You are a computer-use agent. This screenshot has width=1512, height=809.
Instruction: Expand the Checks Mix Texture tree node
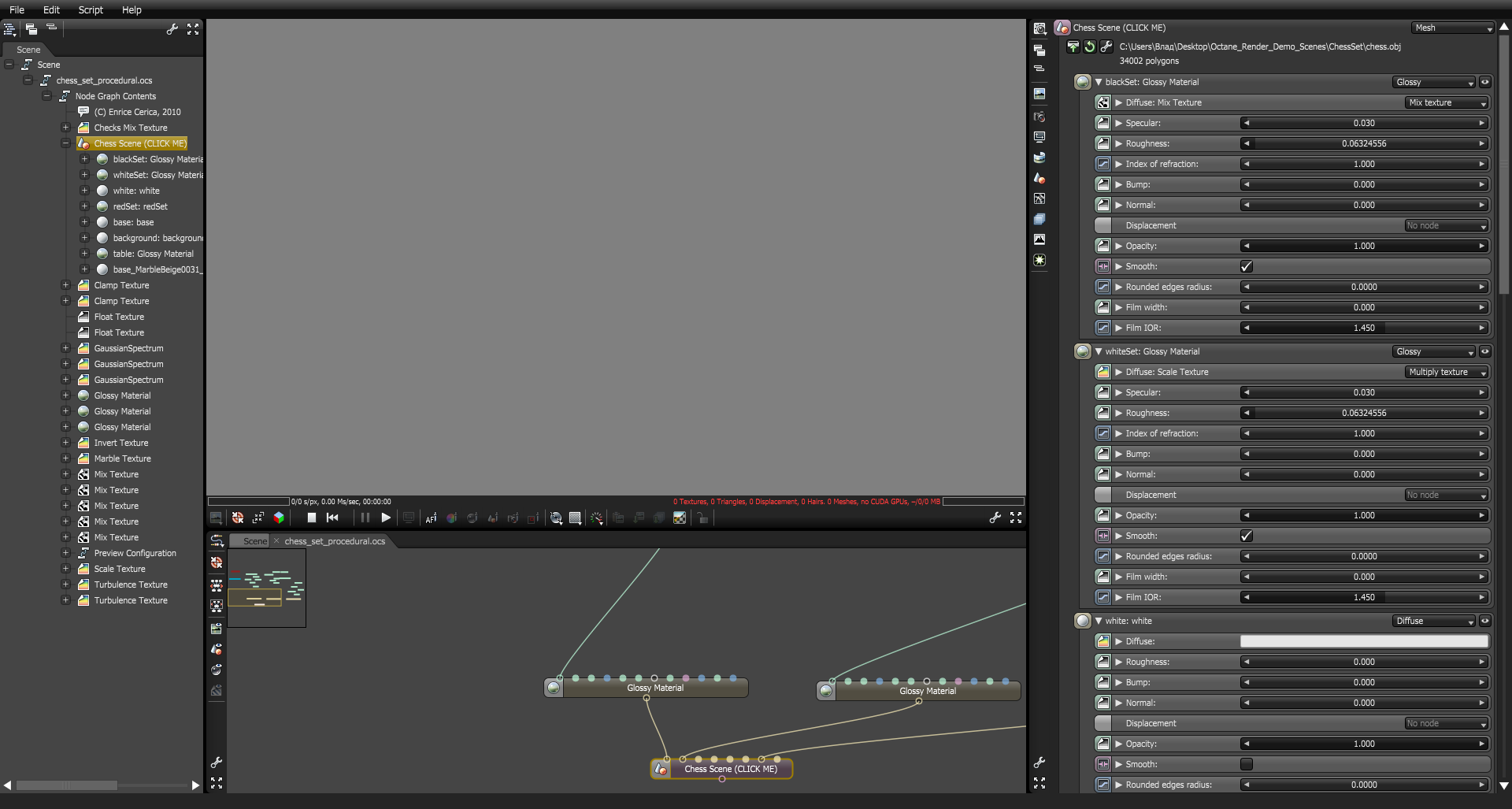coord(66,128)
